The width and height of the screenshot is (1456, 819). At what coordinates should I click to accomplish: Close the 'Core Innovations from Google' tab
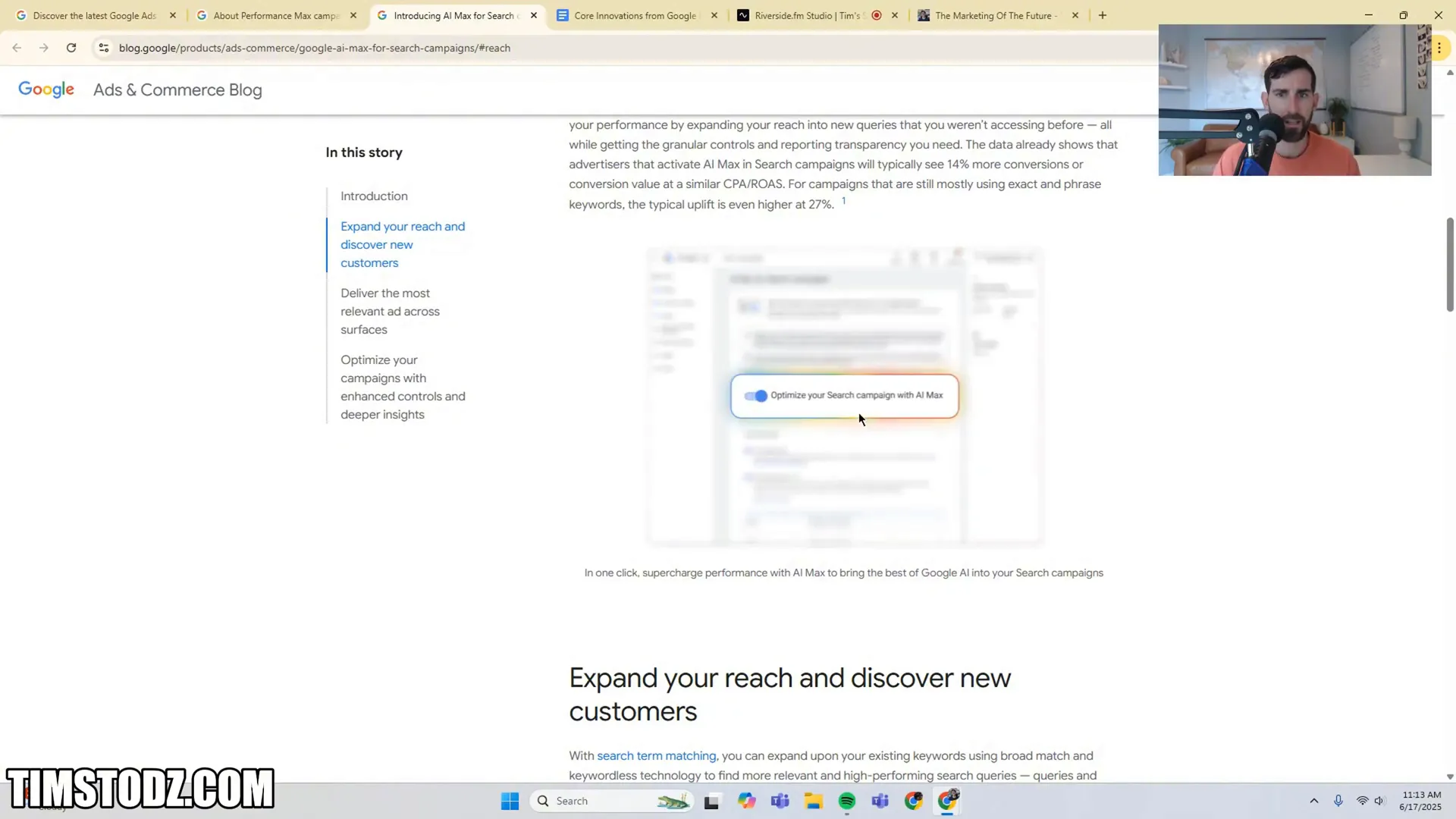click(x=714, y=15)
